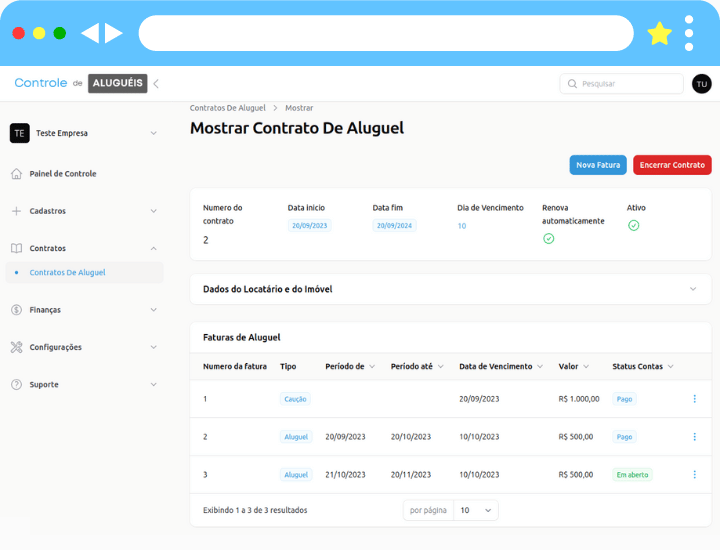Click the Encerrar Contrato button
Viewport: 720px width, 550px height.
[672, 165]
